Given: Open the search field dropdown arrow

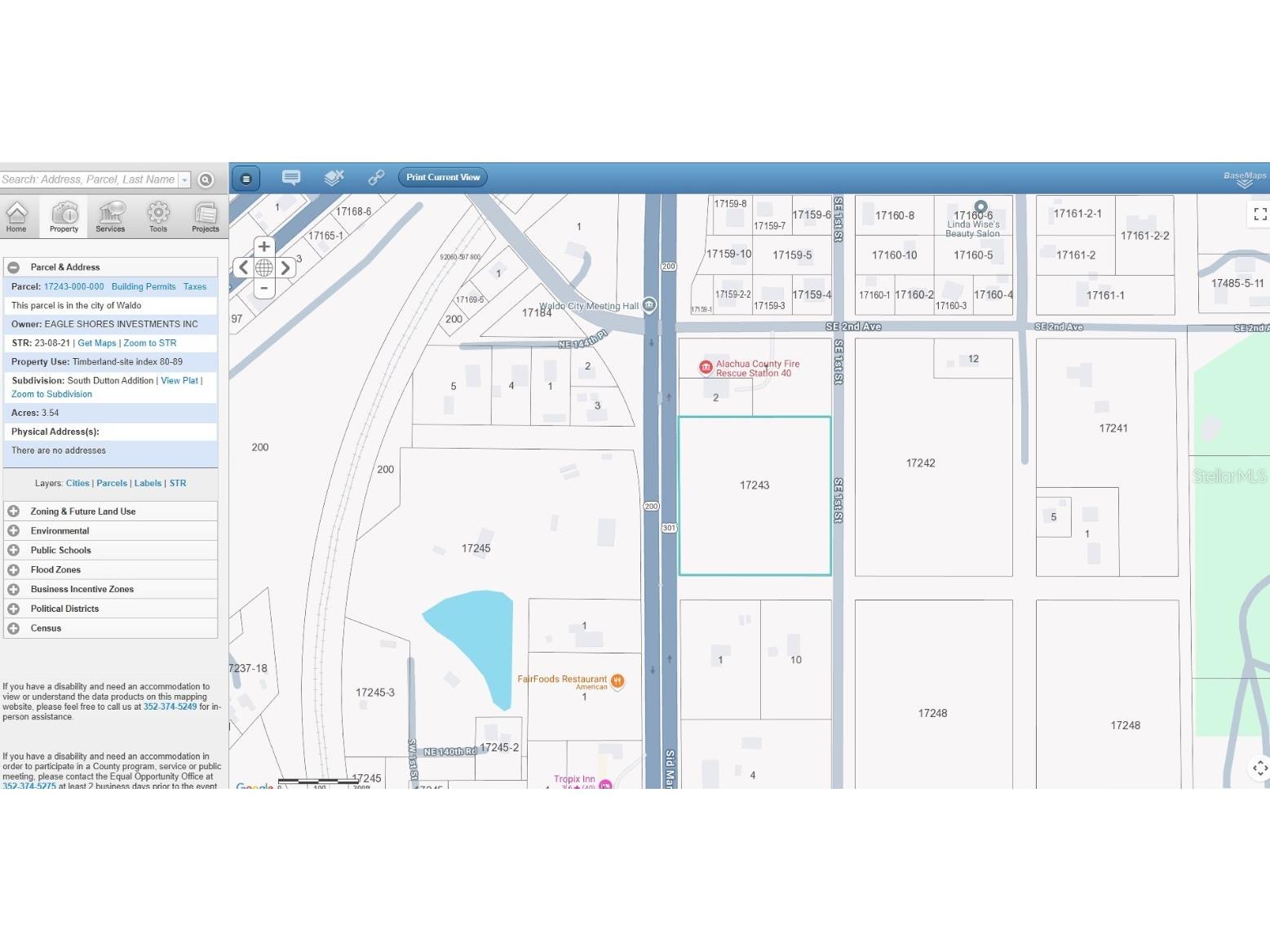Looking at the screenshot, I should pos(185,179).
